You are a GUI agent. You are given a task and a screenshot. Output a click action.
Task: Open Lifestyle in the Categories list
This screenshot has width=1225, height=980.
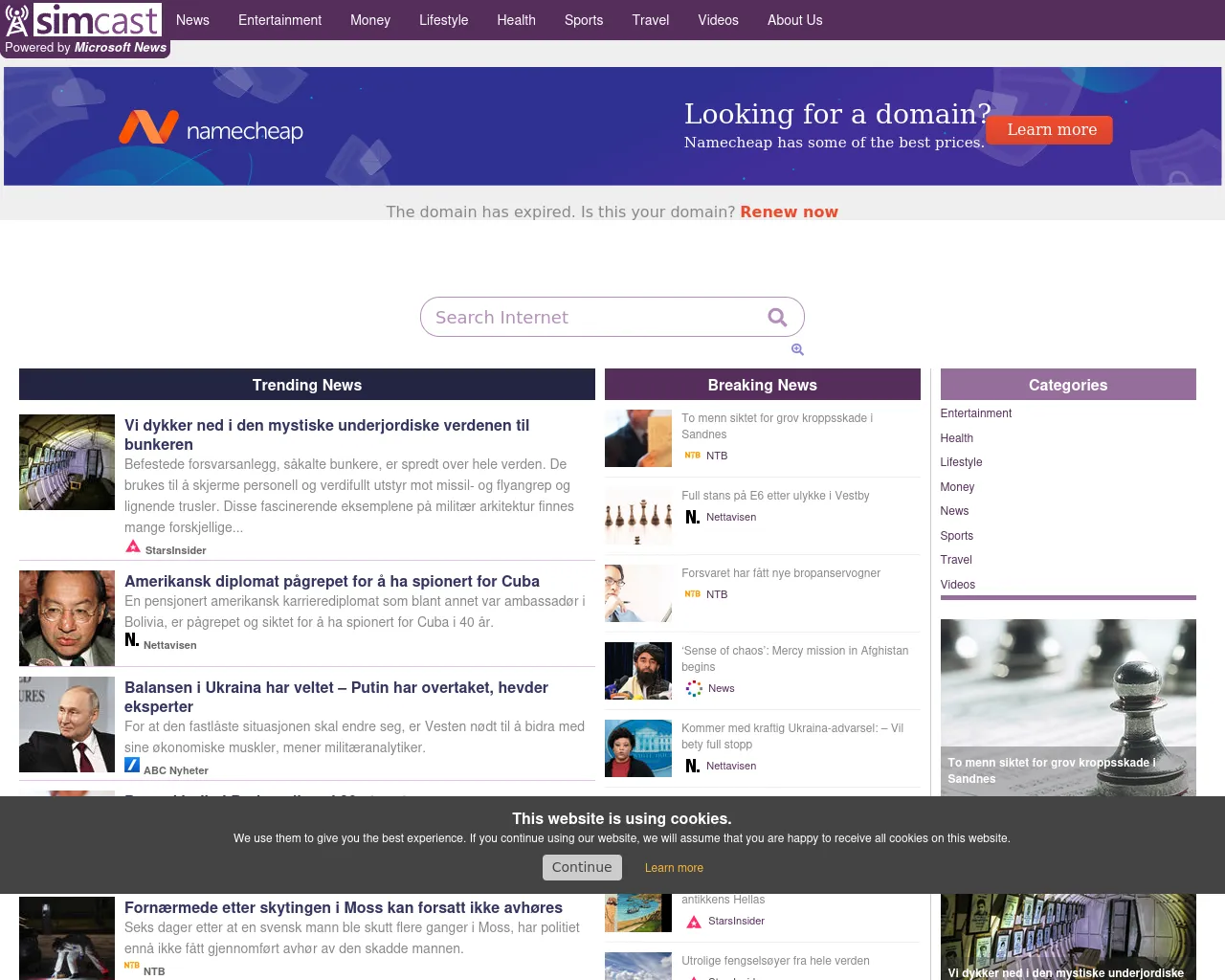[961, 462]
